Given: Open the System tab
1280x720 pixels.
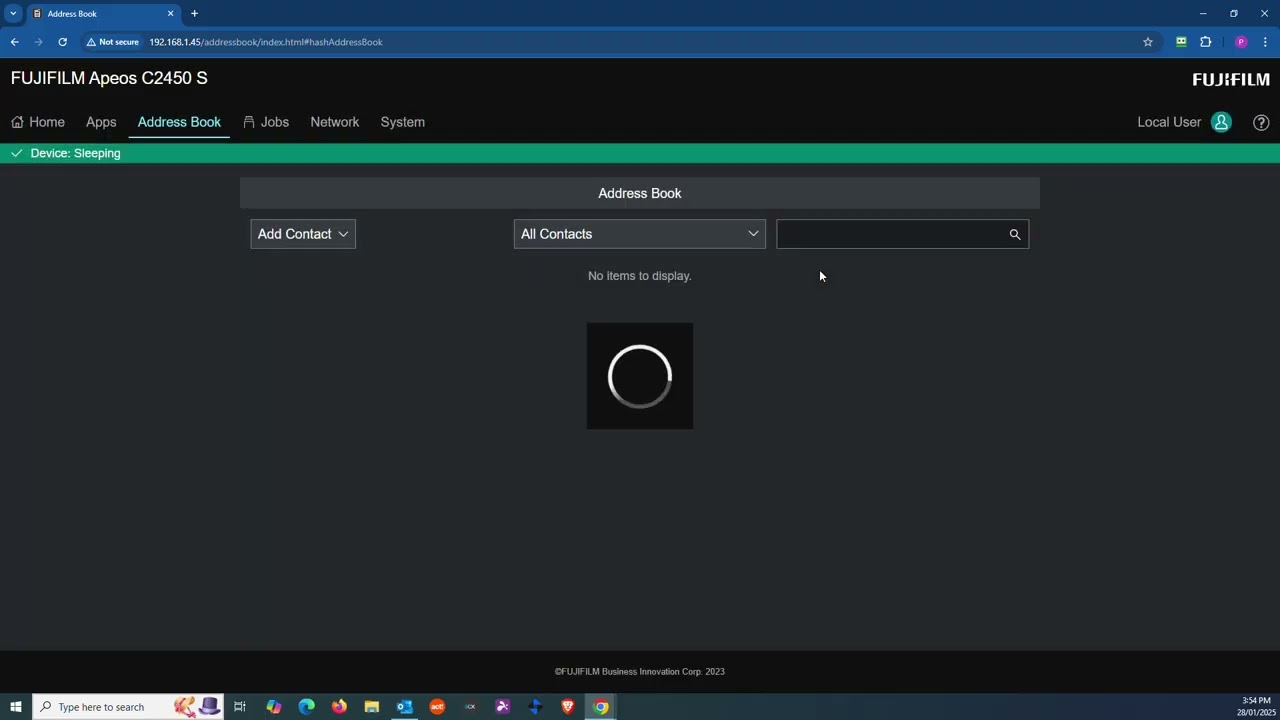Looking at the screenshot, I should click(x=402, y=122).
